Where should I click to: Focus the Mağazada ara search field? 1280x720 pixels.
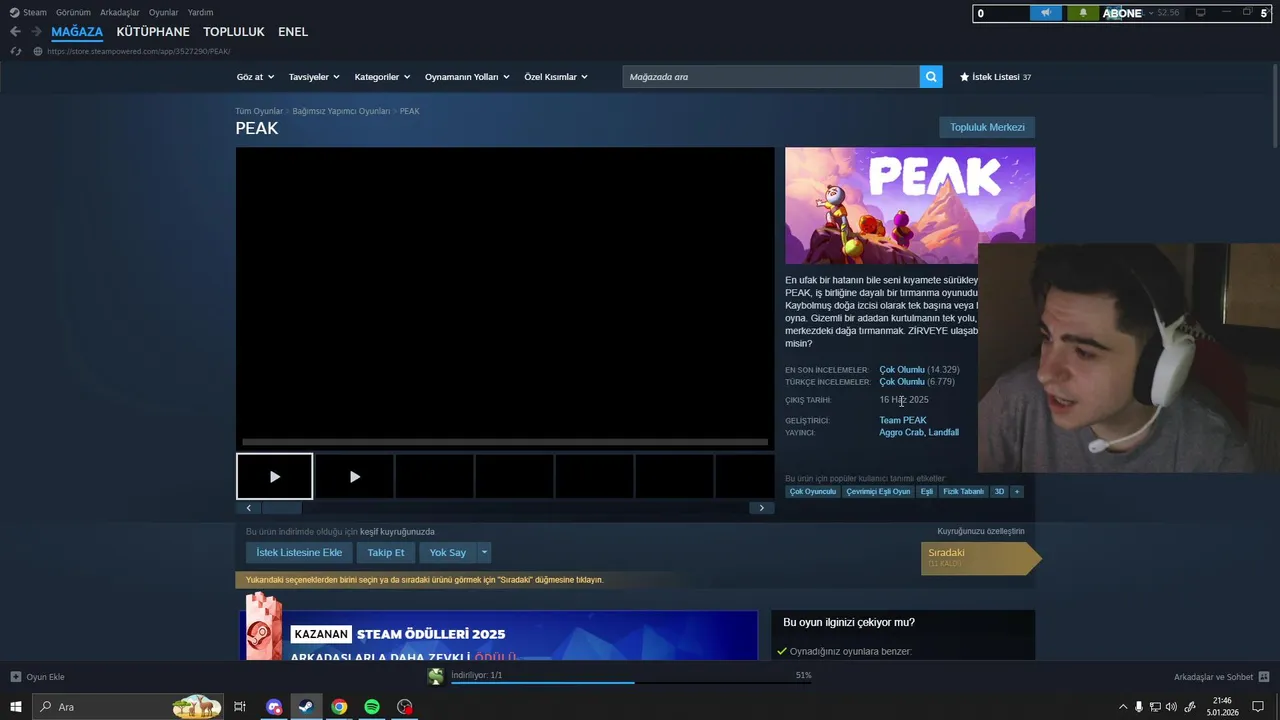771,77
